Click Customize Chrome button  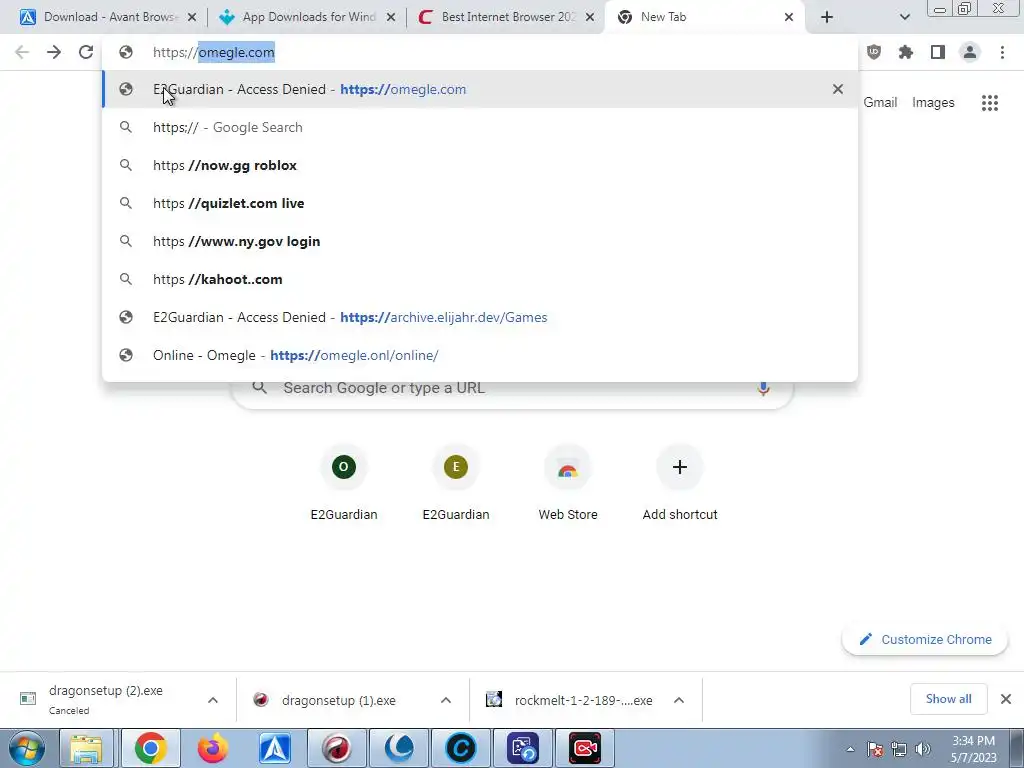tap(925, 639)
